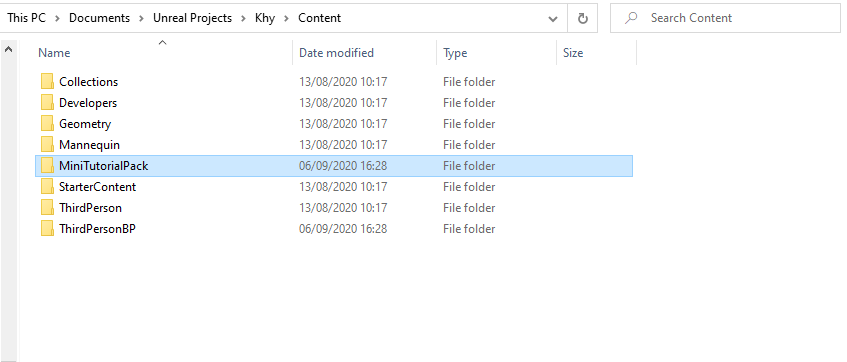847x362 pixels.
Task: Select the ThirdPersonBP folder icon
Action: tap(48, 229)
